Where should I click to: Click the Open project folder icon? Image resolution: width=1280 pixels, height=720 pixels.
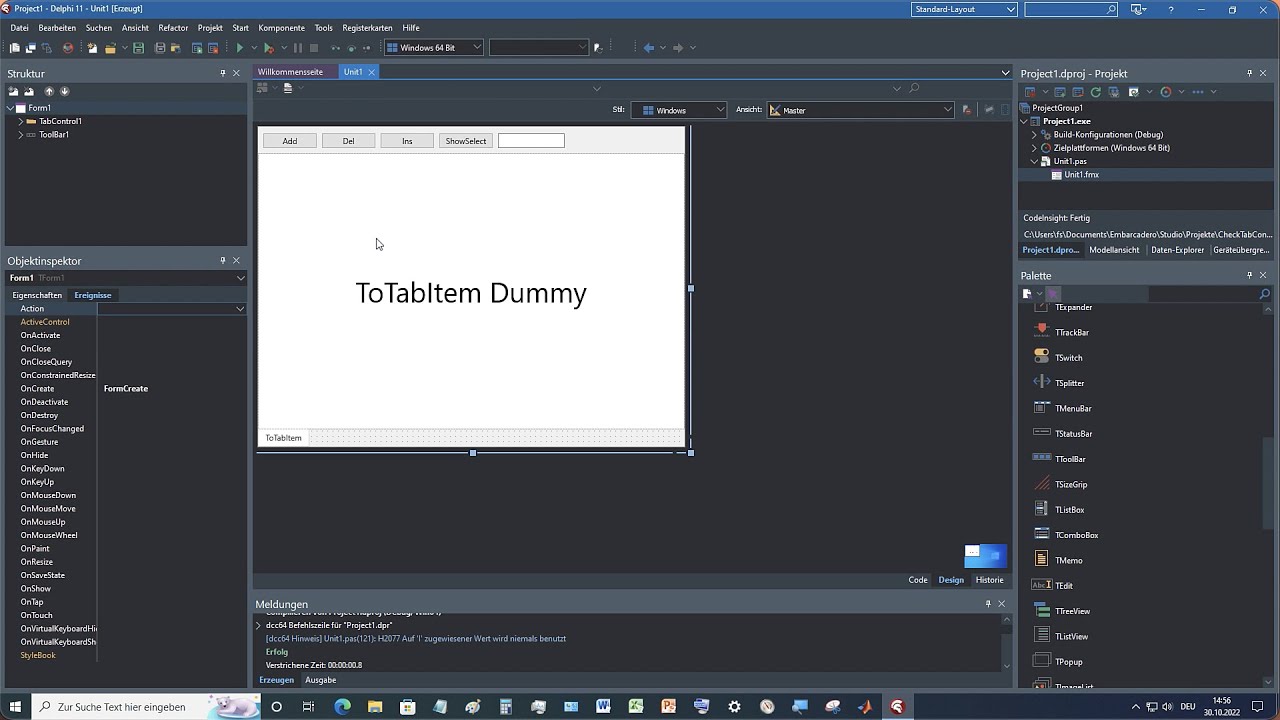coord(110,48)
